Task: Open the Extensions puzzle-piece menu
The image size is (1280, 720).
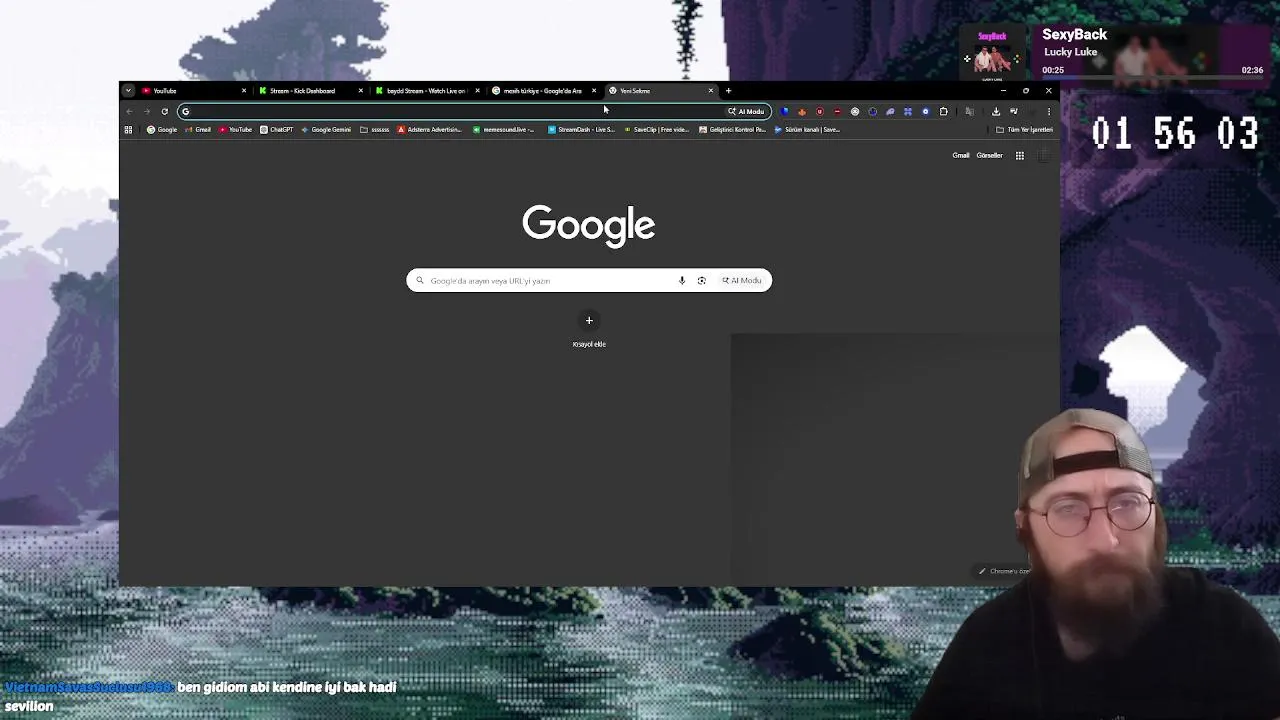Action: pyautogui.click(x=943, y=111)
